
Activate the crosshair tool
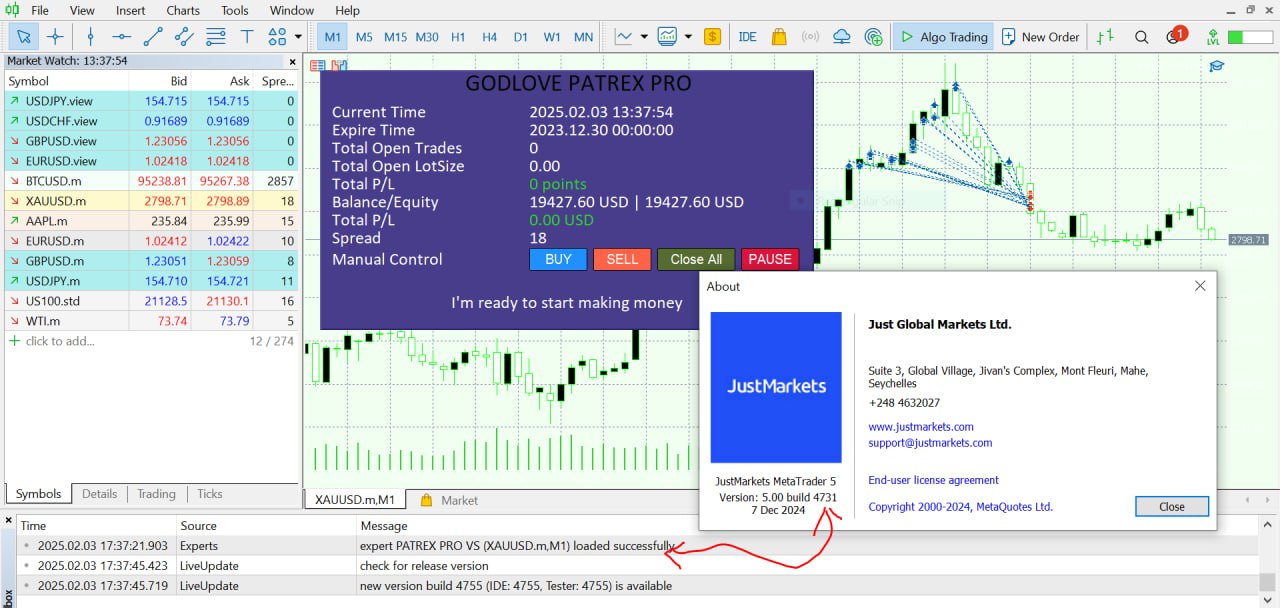(55, 37)
